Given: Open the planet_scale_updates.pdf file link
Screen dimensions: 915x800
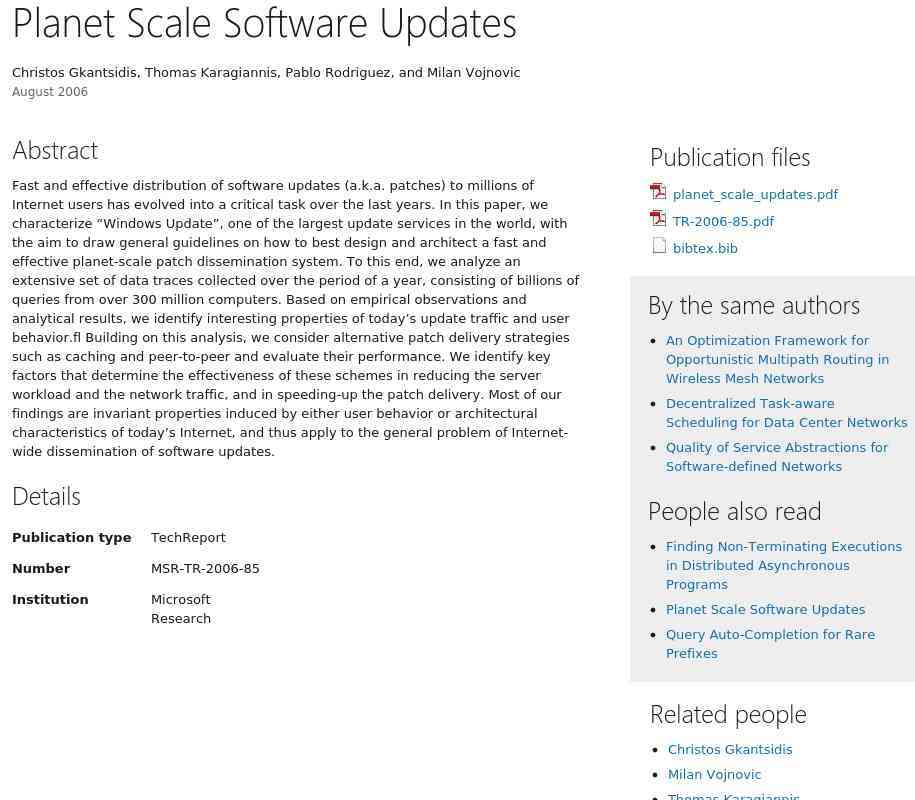Looking at the screenshot, I should (x=755, y=194).
